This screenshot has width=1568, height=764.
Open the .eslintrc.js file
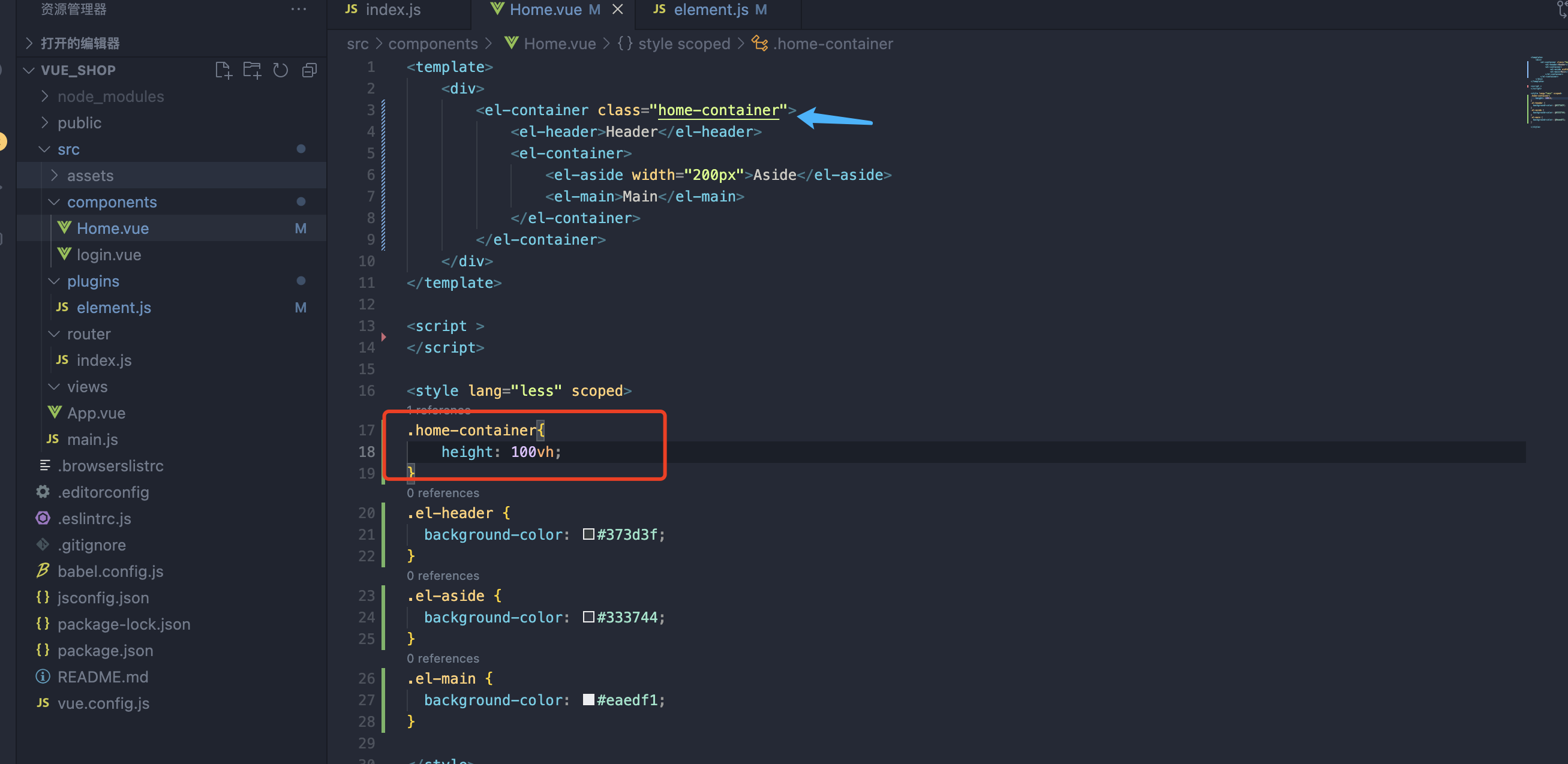94,518
